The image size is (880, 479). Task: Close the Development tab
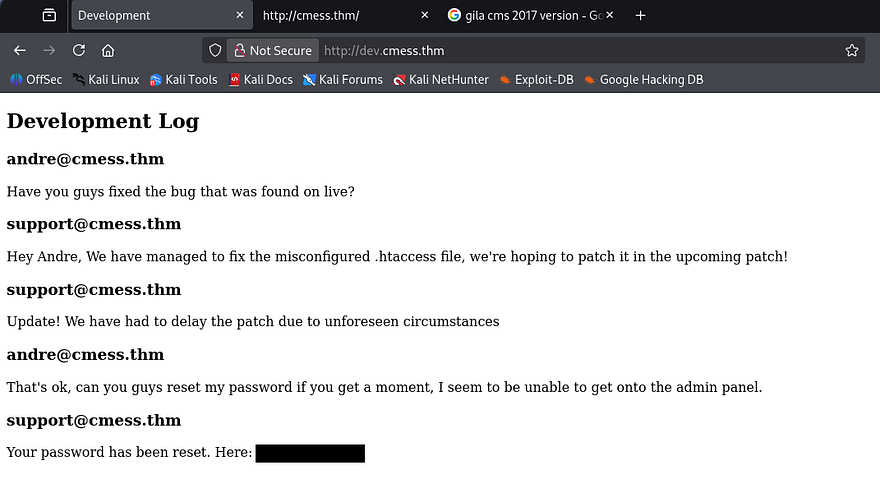click(239, 15)
